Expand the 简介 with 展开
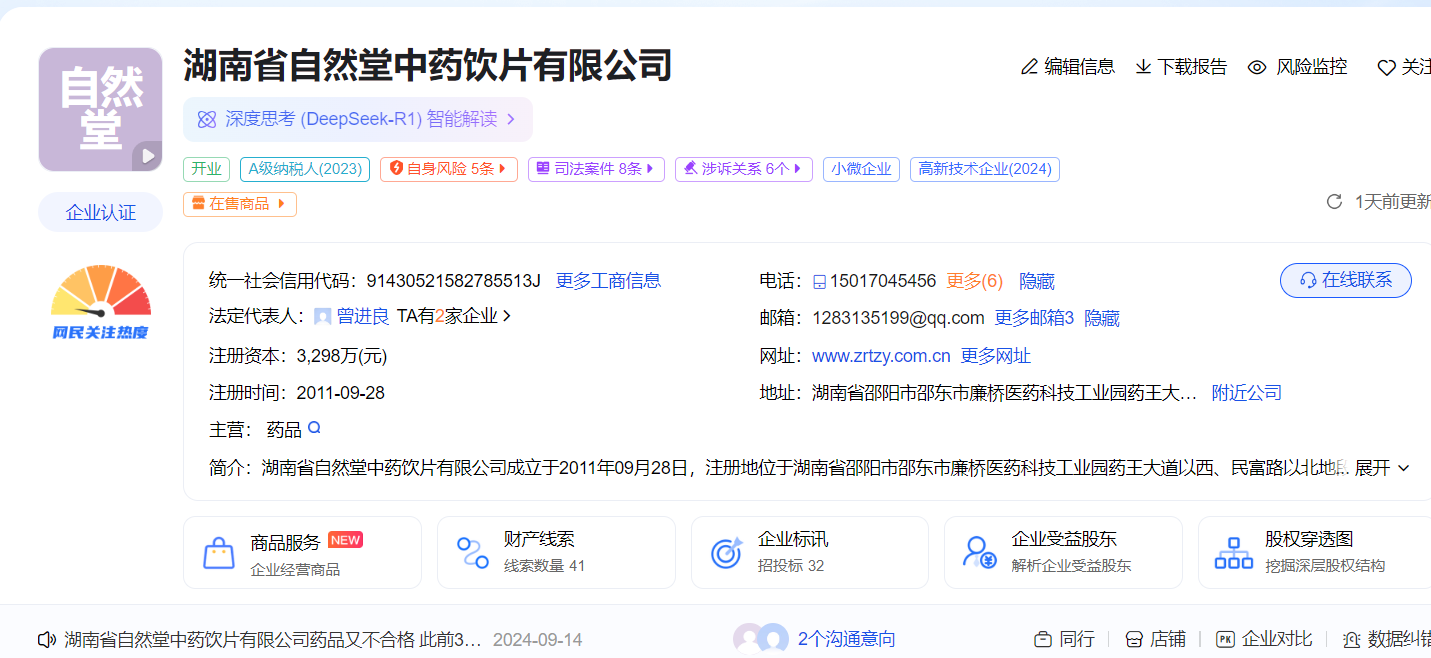Image resolution: width=1431 pixels, height=658 pixels. pyautogui.click(x=1384, y=468)
